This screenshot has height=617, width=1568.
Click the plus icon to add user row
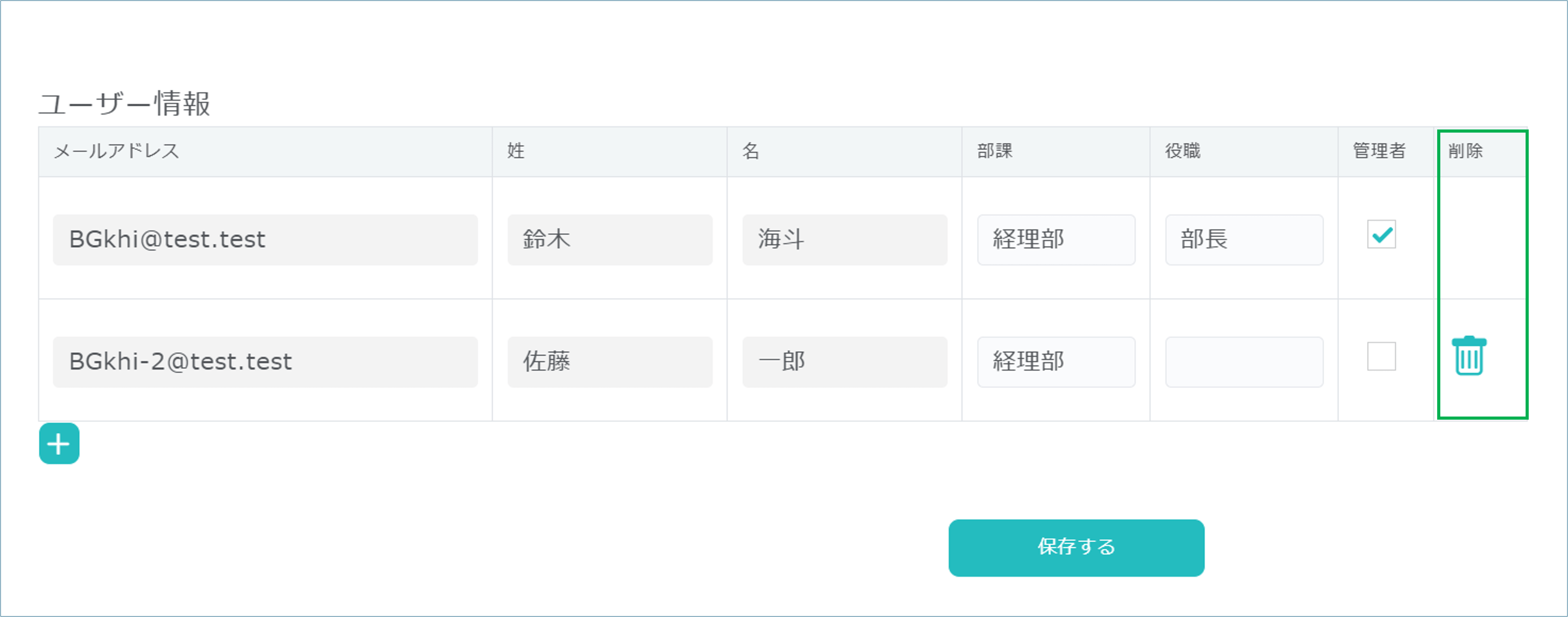pos(59,444)
